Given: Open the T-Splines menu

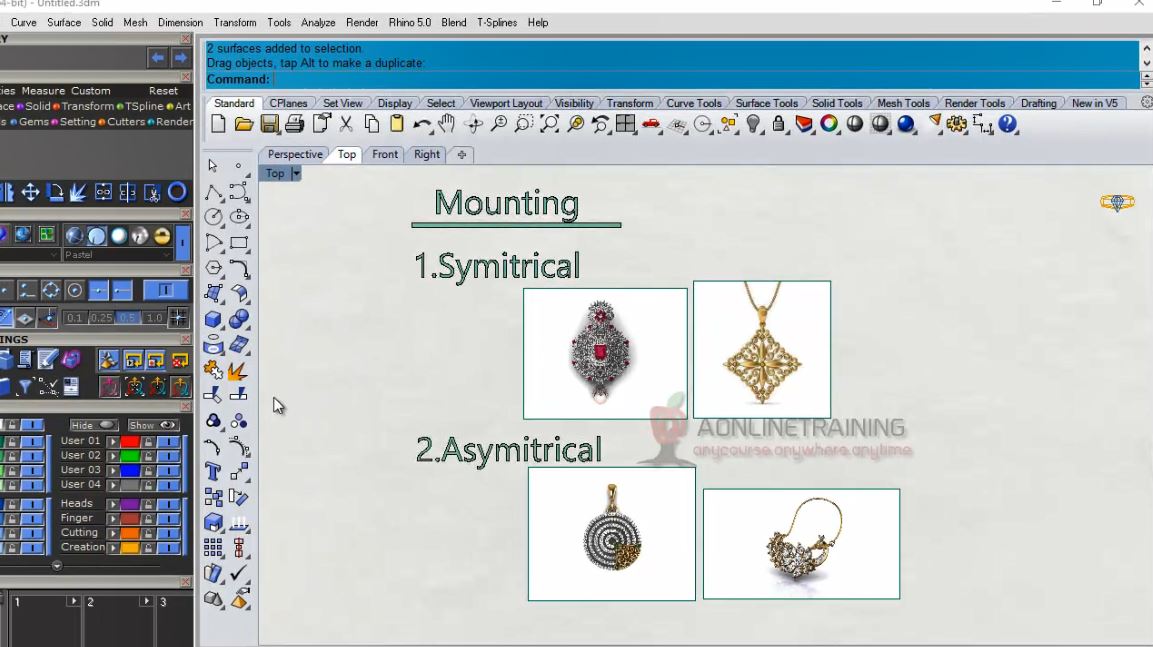Looking at the screenshot, I should click(497, 22).
